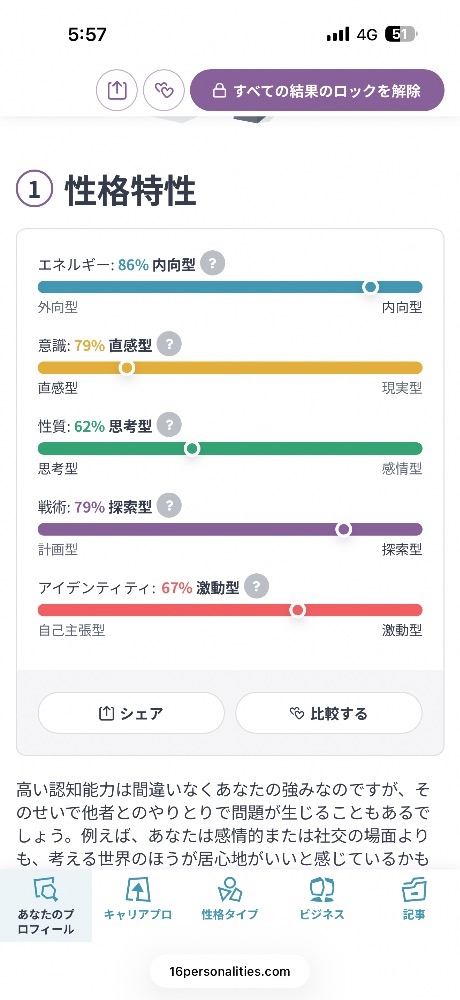Click the 比較する button

[x=329, y=713]
